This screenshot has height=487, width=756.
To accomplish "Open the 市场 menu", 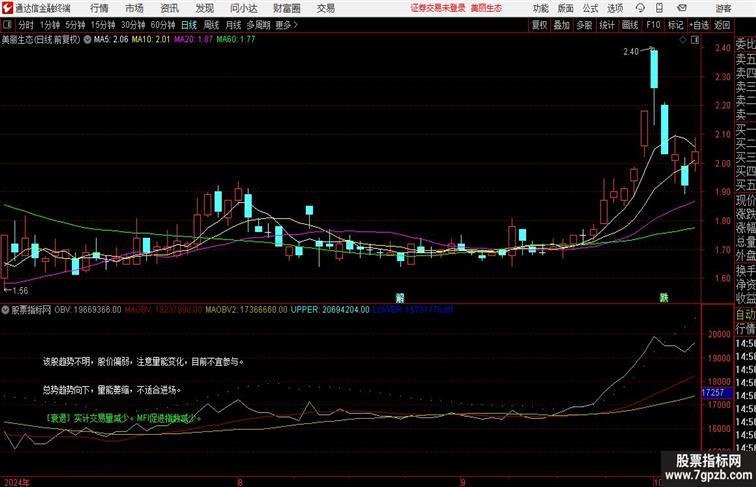I will (x=134, y=8).
